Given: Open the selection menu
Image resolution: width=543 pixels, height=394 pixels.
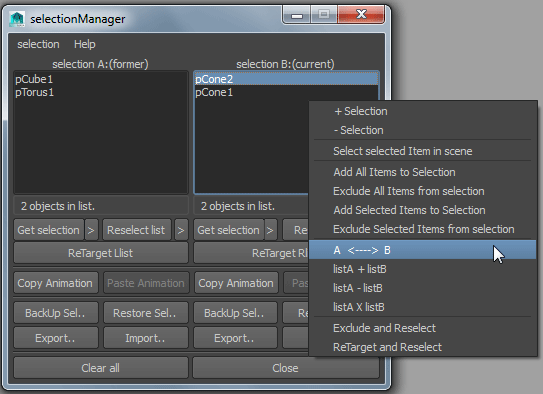Looking at the screenshot, I should [38, 44].
